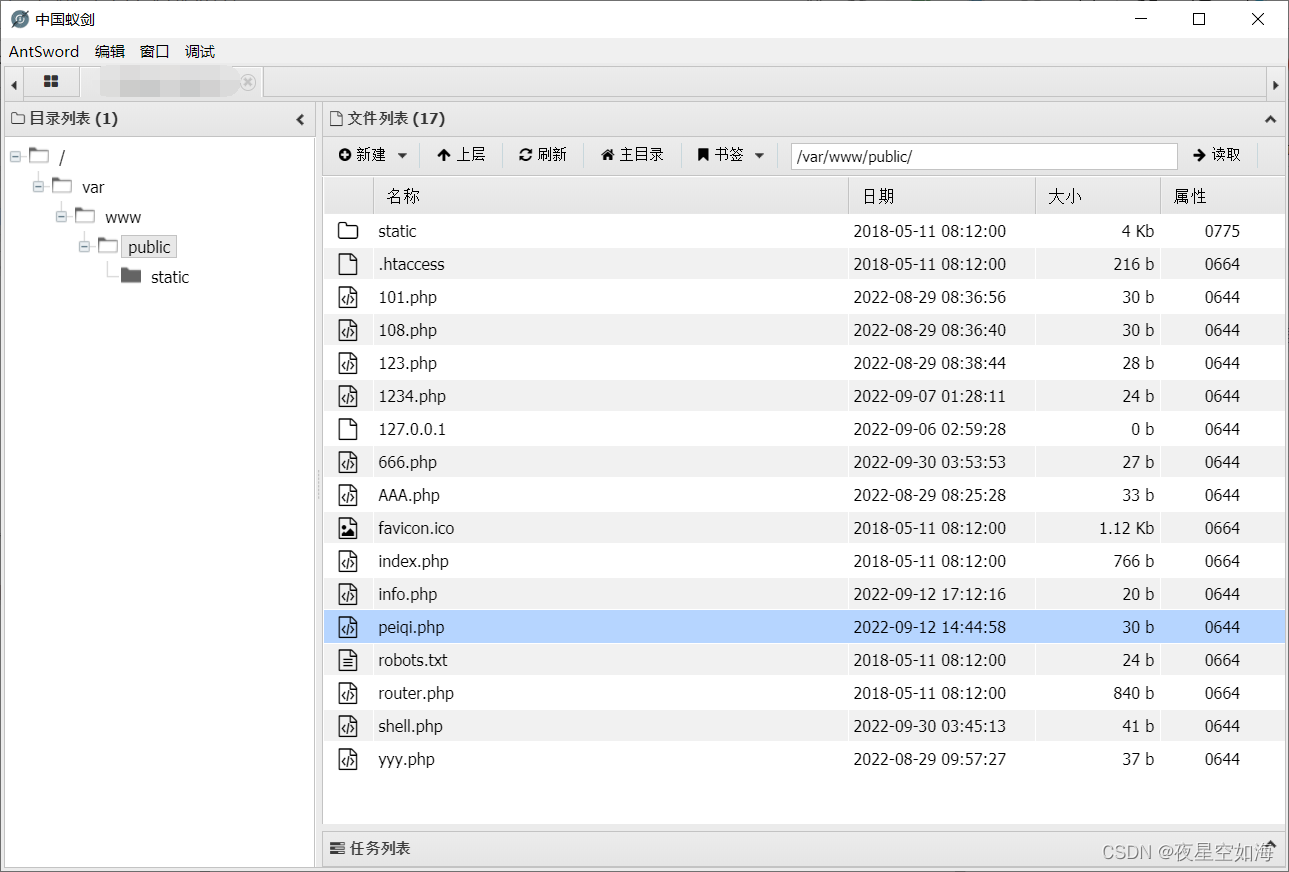
Task: Click date 2022-09-07 01:28:11
Action: (930, 396)
